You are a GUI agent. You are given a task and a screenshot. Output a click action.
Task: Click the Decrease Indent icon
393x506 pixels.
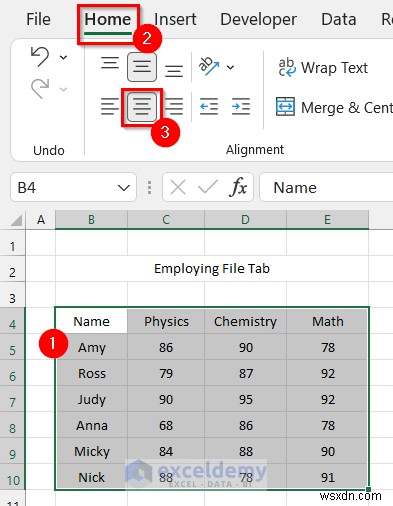click(209, 107)
